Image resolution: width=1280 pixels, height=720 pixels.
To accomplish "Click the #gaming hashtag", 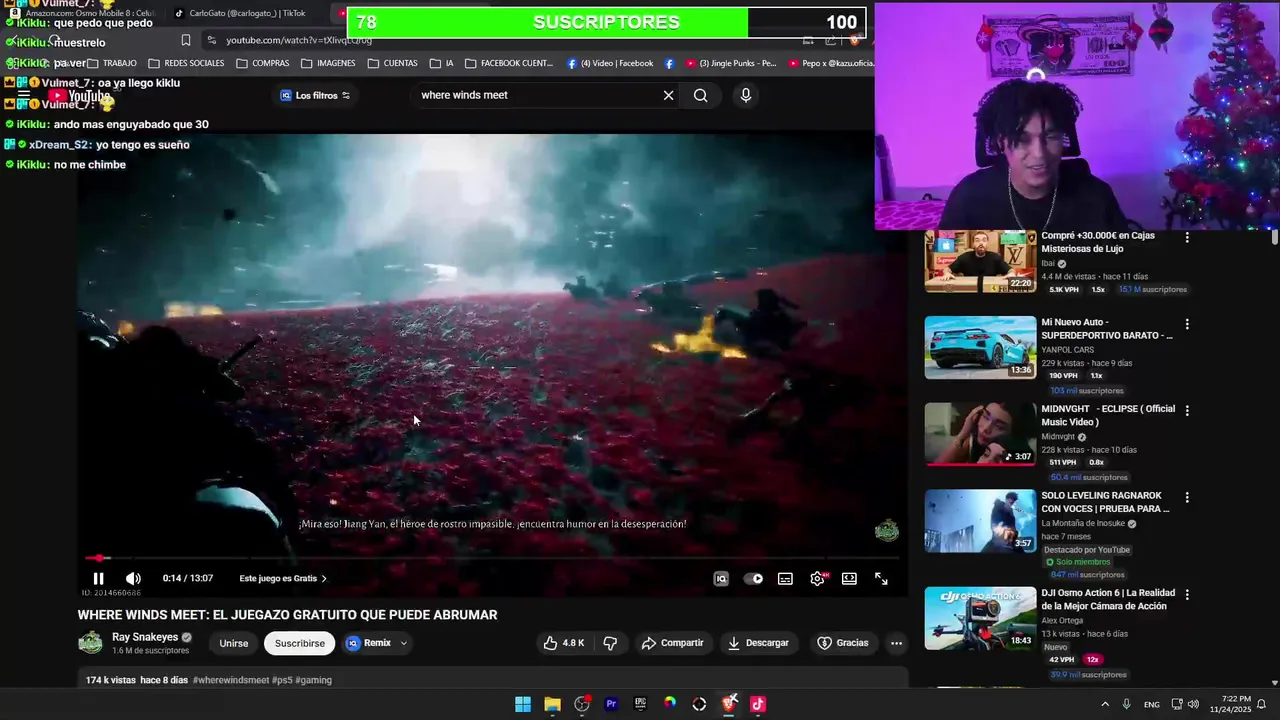I will click(314, 680).
